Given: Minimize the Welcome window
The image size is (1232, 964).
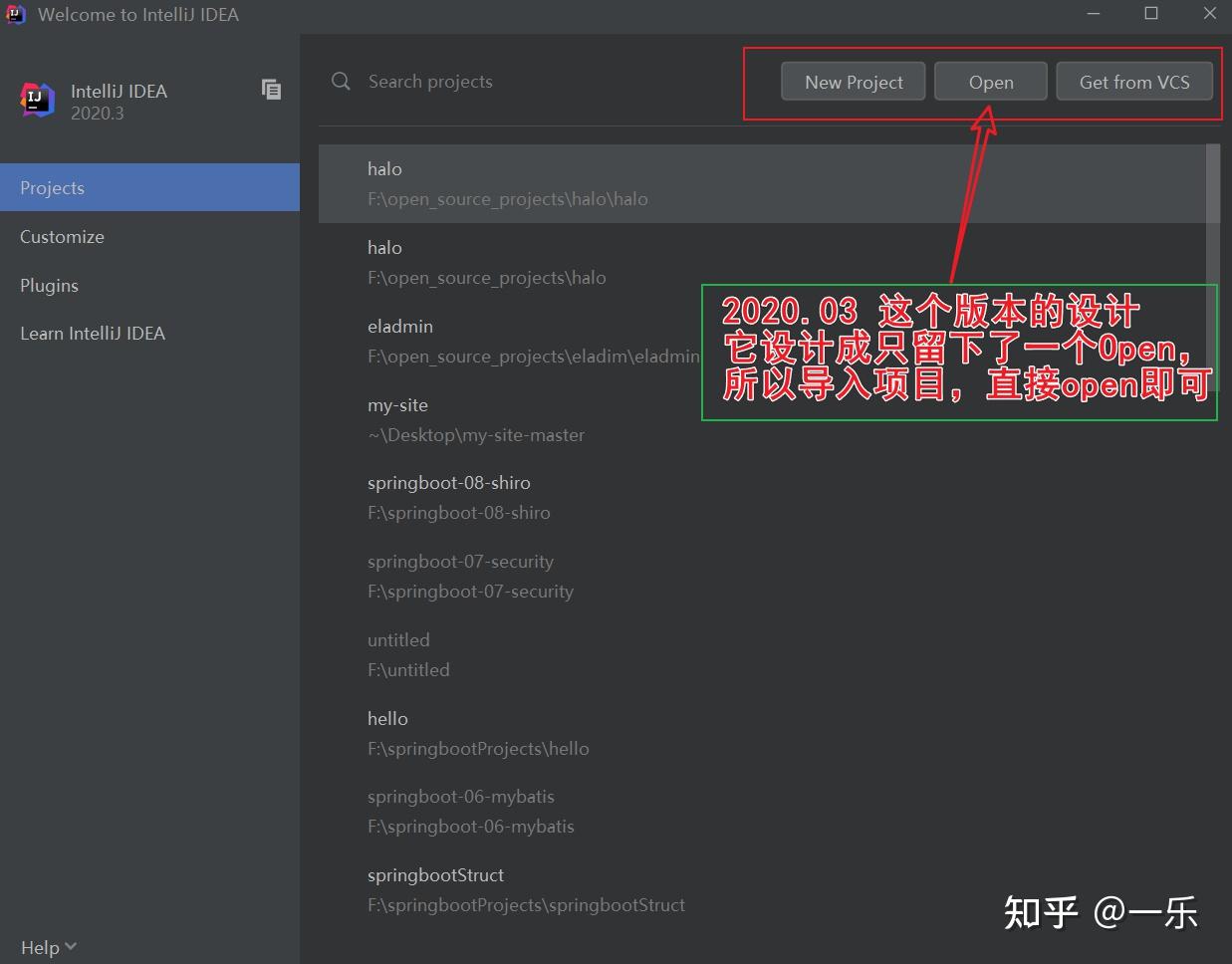Looking at the screenshot, I should [1094, 14].
